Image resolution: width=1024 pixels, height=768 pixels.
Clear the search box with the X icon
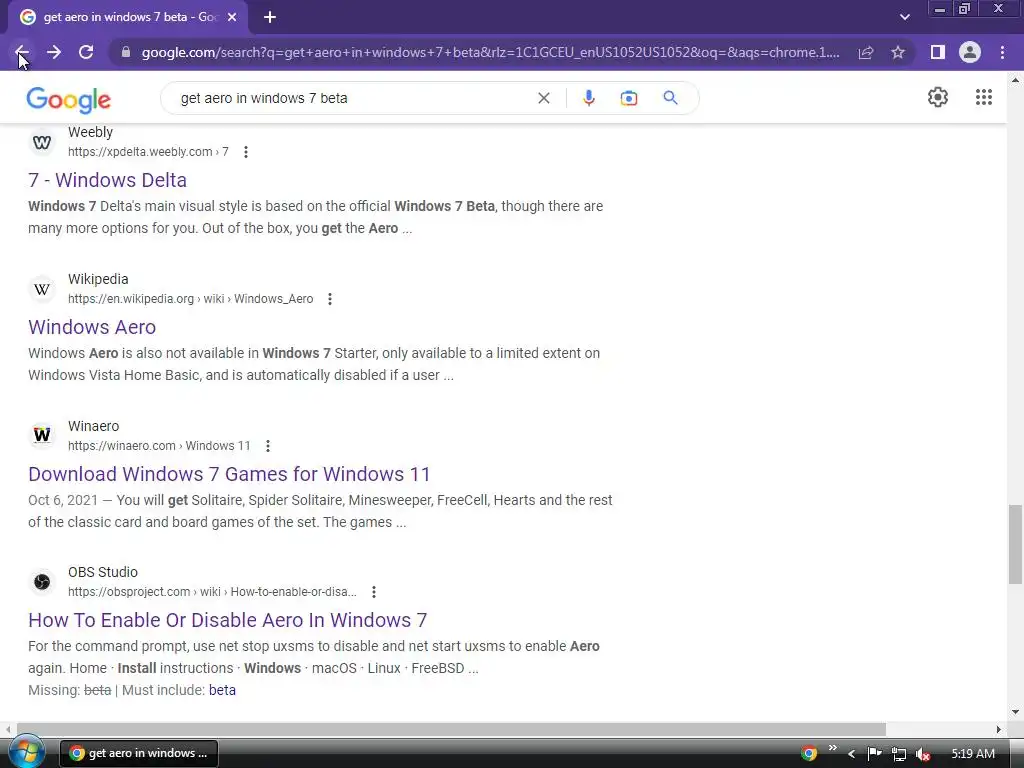click(x=543, y=98)
